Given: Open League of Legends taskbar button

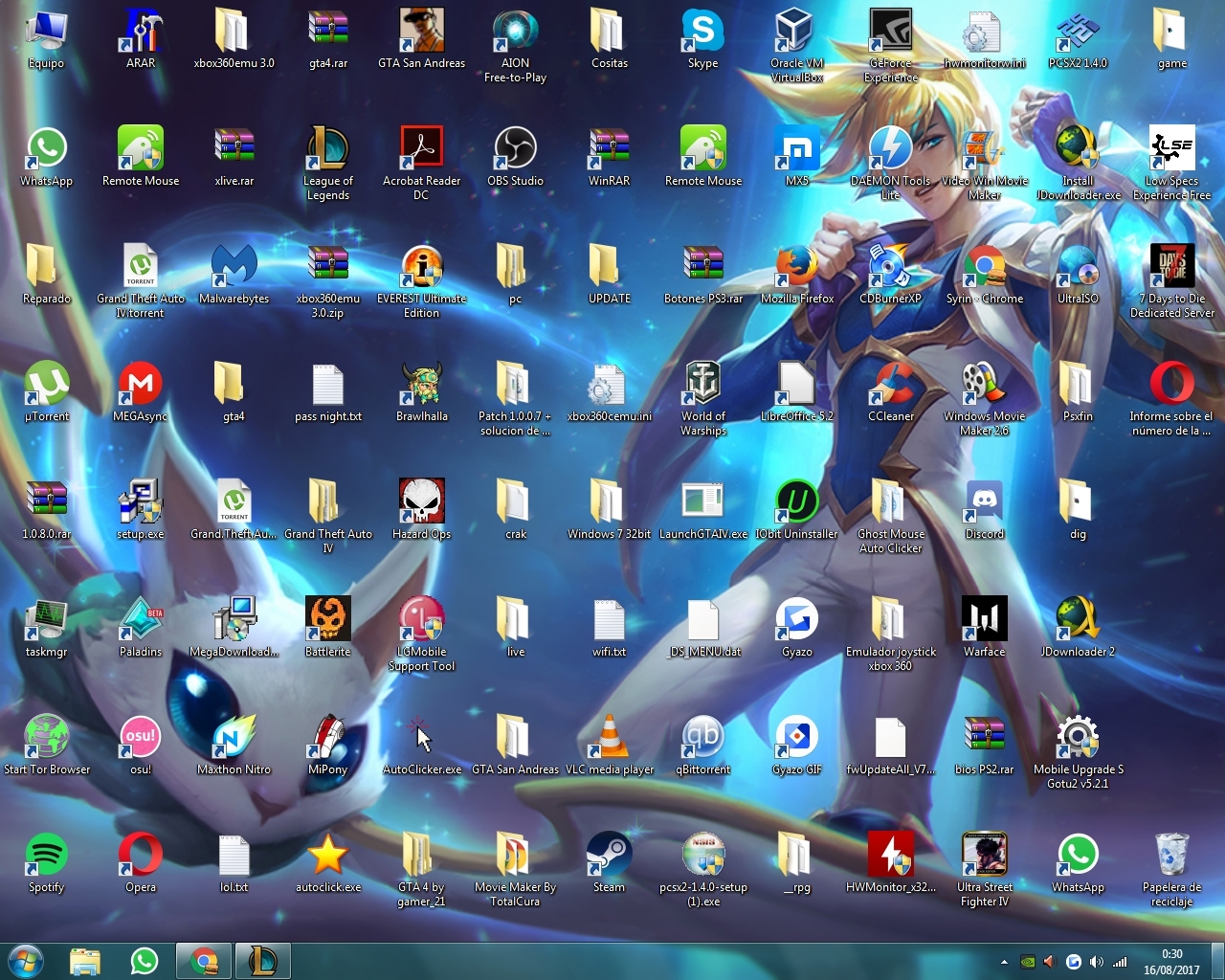Looking at the screenshot, I should 262,961.
